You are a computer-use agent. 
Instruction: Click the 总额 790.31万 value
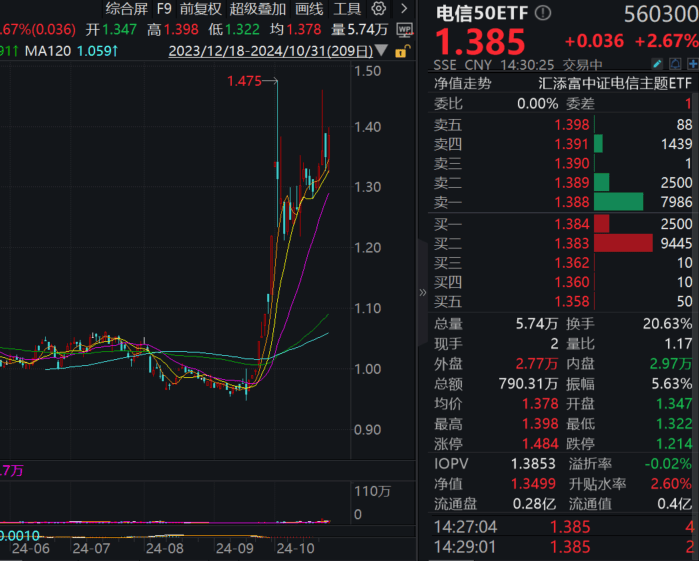[528, 384]
